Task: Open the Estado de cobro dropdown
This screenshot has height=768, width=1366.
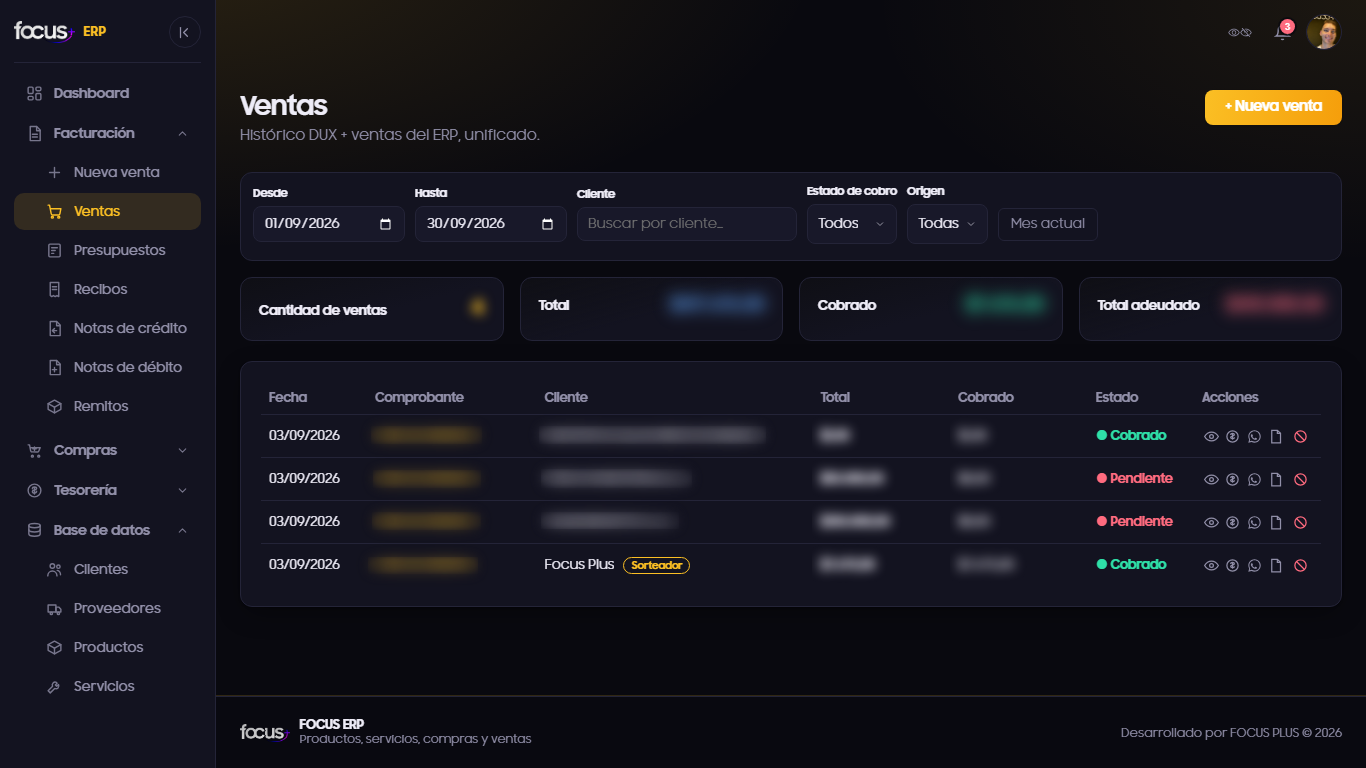Action: (852, 224)
